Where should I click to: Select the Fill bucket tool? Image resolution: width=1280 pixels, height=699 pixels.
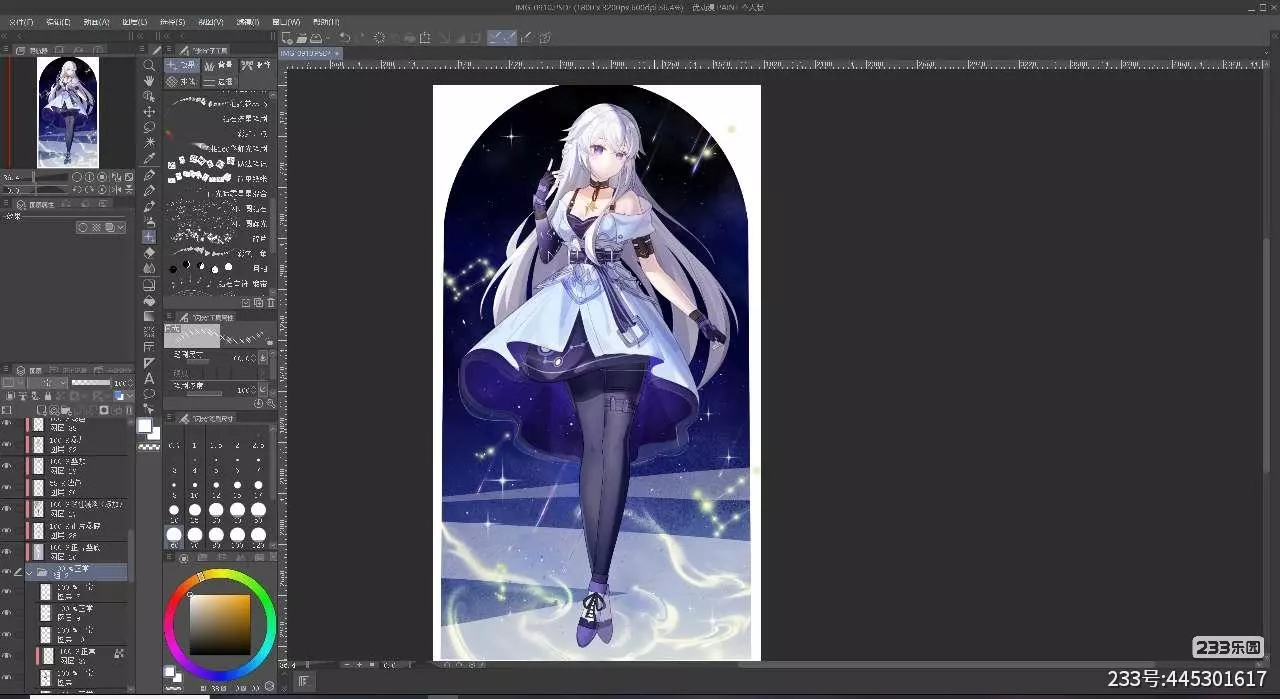(149, 300)
